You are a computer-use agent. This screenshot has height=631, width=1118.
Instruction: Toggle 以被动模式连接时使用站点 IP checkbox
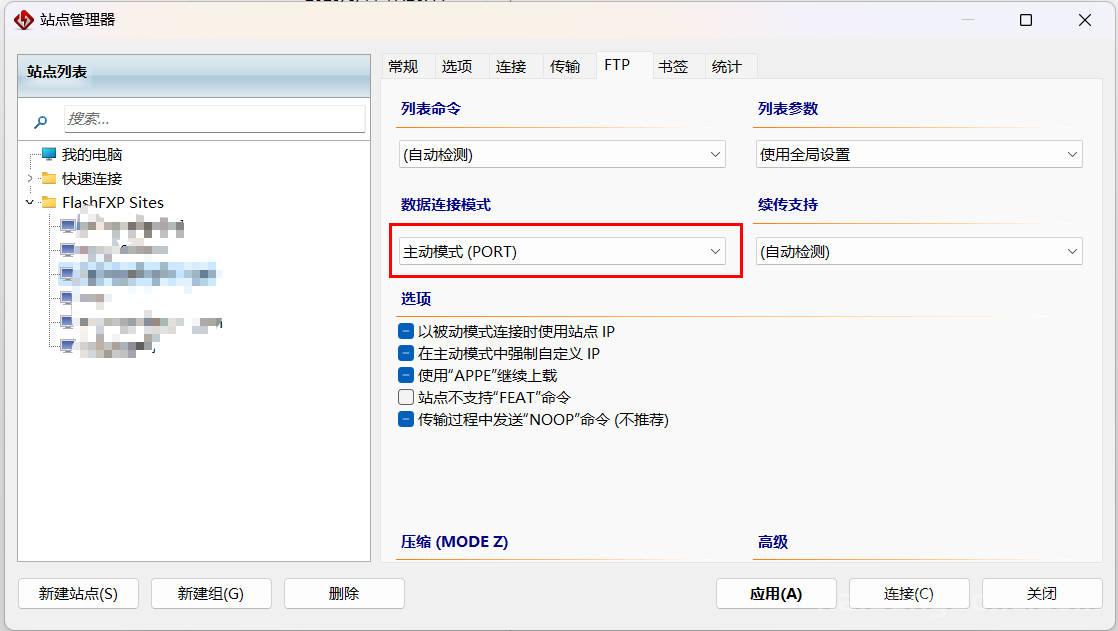[x=406, y=331]
